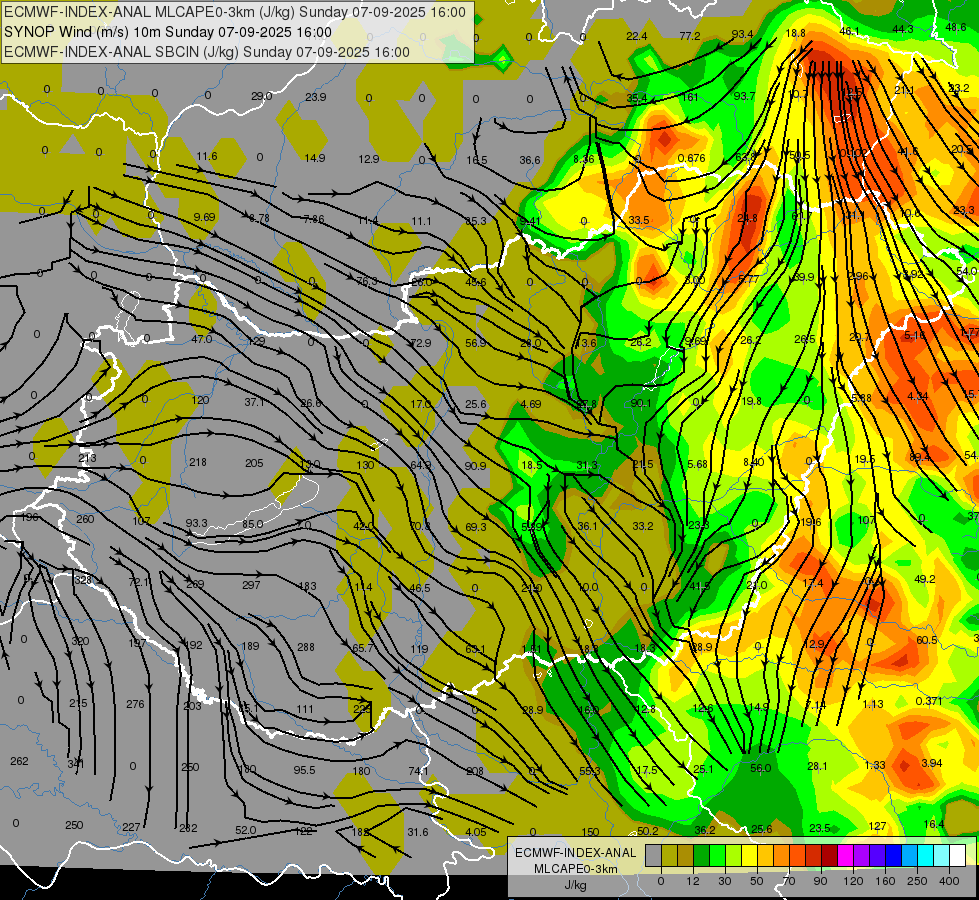Click the SYNOP Wind 10m header line

[168, 32]
